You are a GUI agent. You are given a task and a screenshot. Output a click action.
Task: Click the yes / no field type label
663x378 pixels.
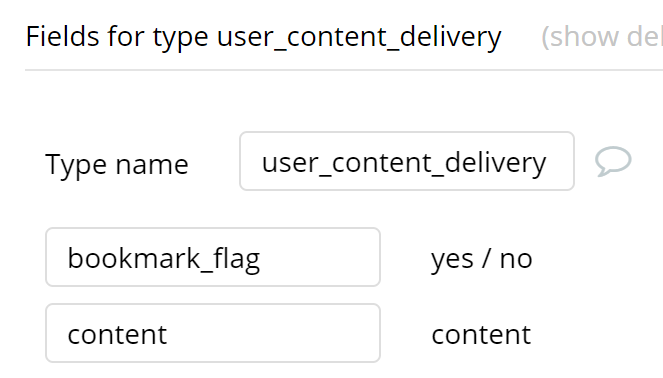coord(482,259)
